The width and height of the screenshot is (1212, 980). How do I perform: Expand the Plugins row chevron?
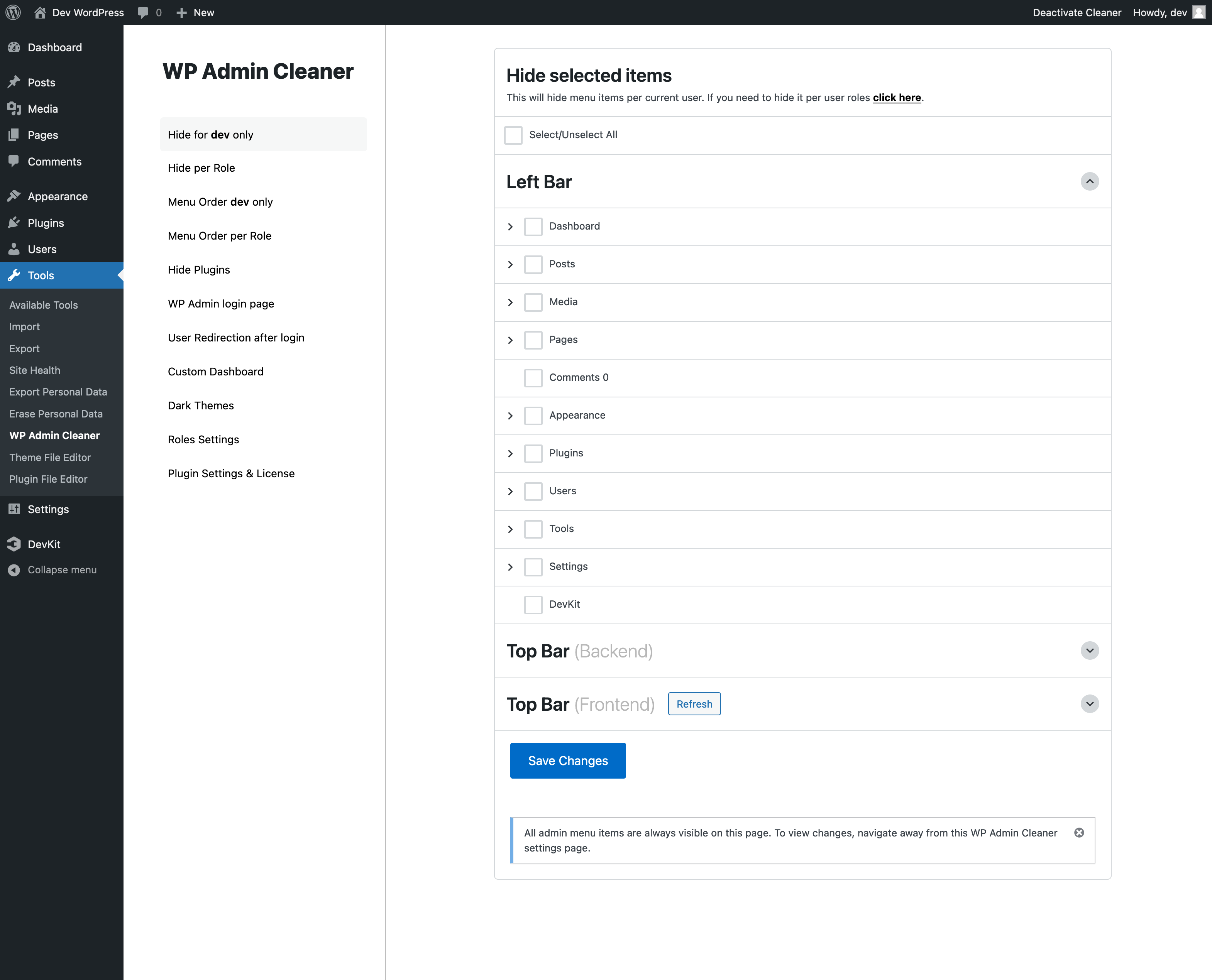pyautogui.click(x=511, y=453)
